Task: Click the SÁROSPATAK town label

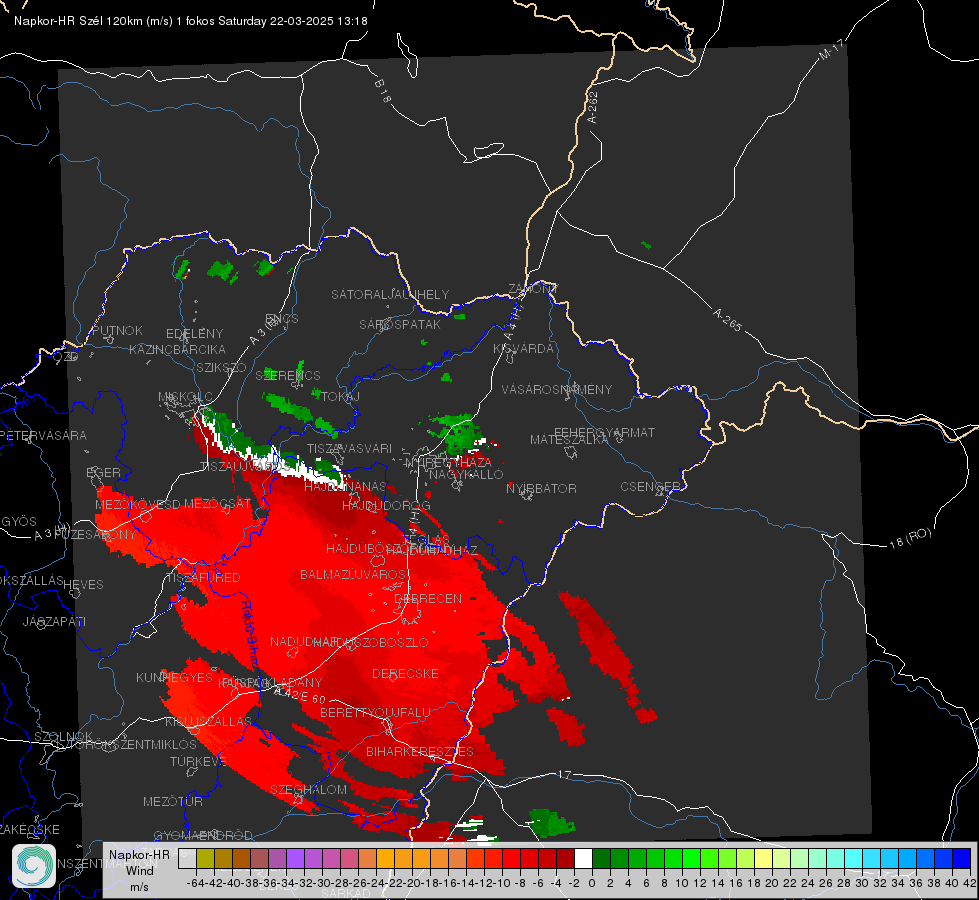Action: click(x=400, y=325)
